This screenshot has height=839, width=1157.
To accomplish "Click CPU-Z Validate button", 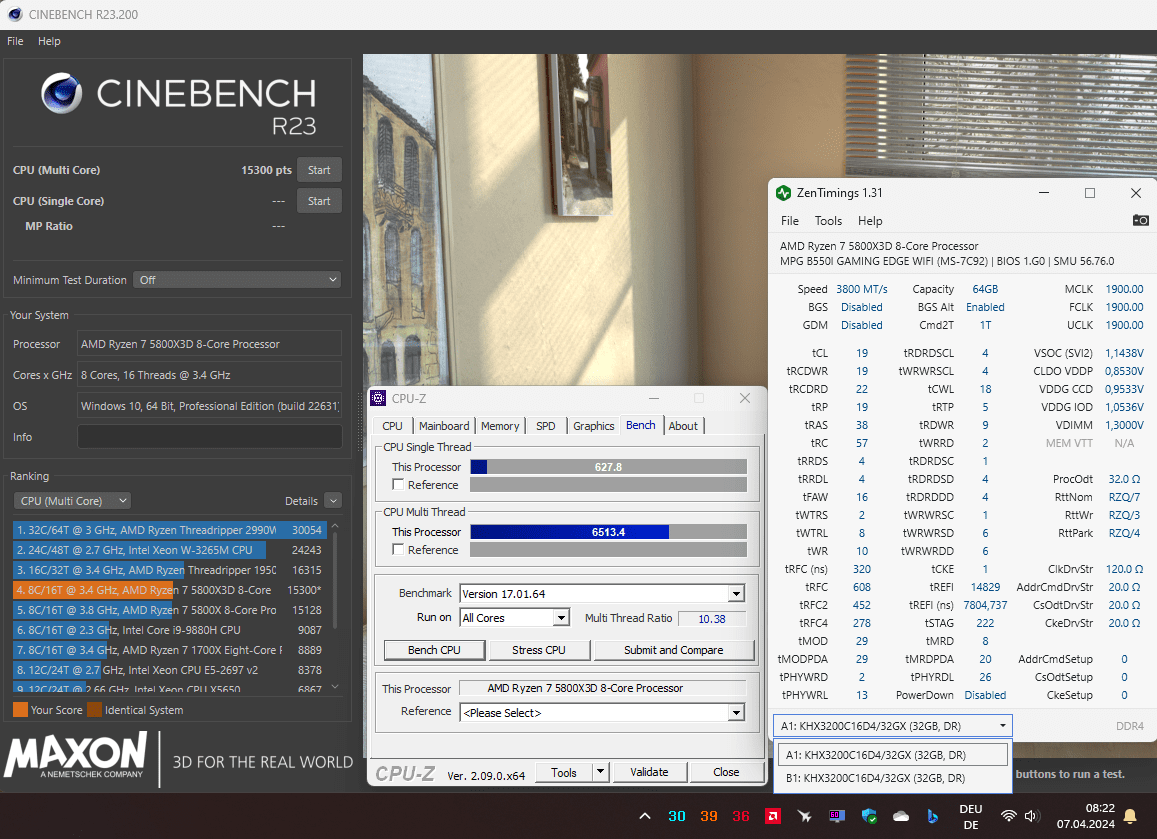I will point(649,772).
